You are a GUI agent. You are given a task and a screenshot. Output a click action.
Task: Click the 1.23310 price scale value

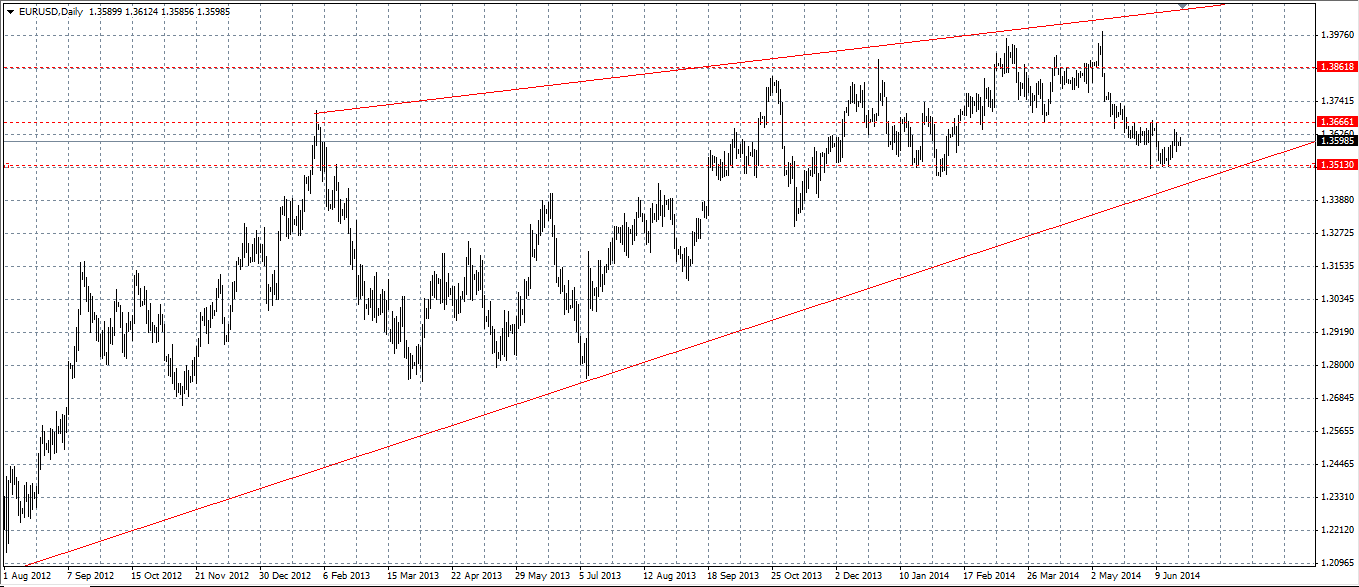point(1337,497)
